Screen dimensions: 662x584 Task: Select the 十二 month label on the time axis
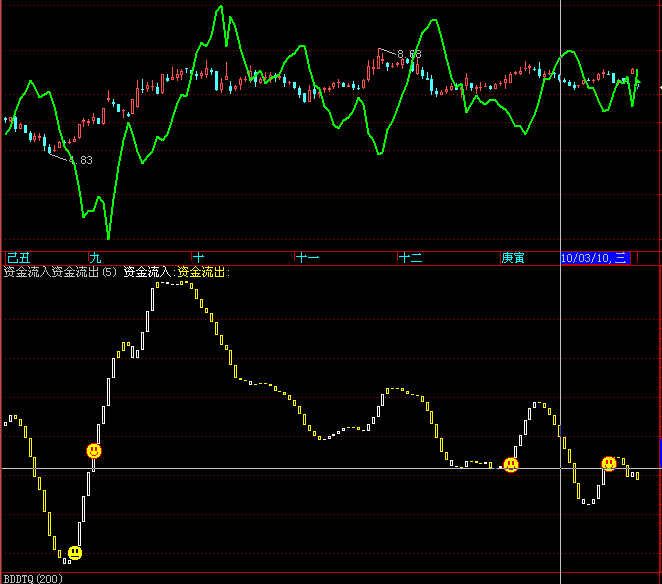(410, 258)
